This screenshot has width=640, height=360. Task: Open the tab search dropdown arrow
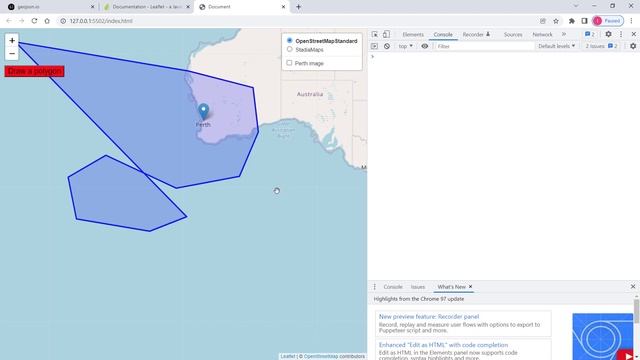pos(576,6)
